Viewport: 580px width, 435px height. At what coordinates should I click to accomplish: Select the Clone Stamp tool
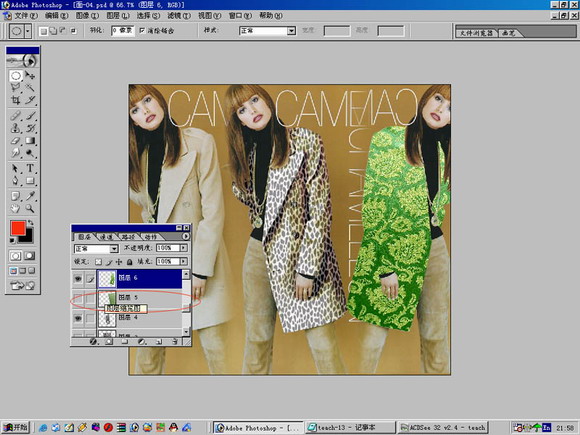pyautogui.click(x=16, y=128)
